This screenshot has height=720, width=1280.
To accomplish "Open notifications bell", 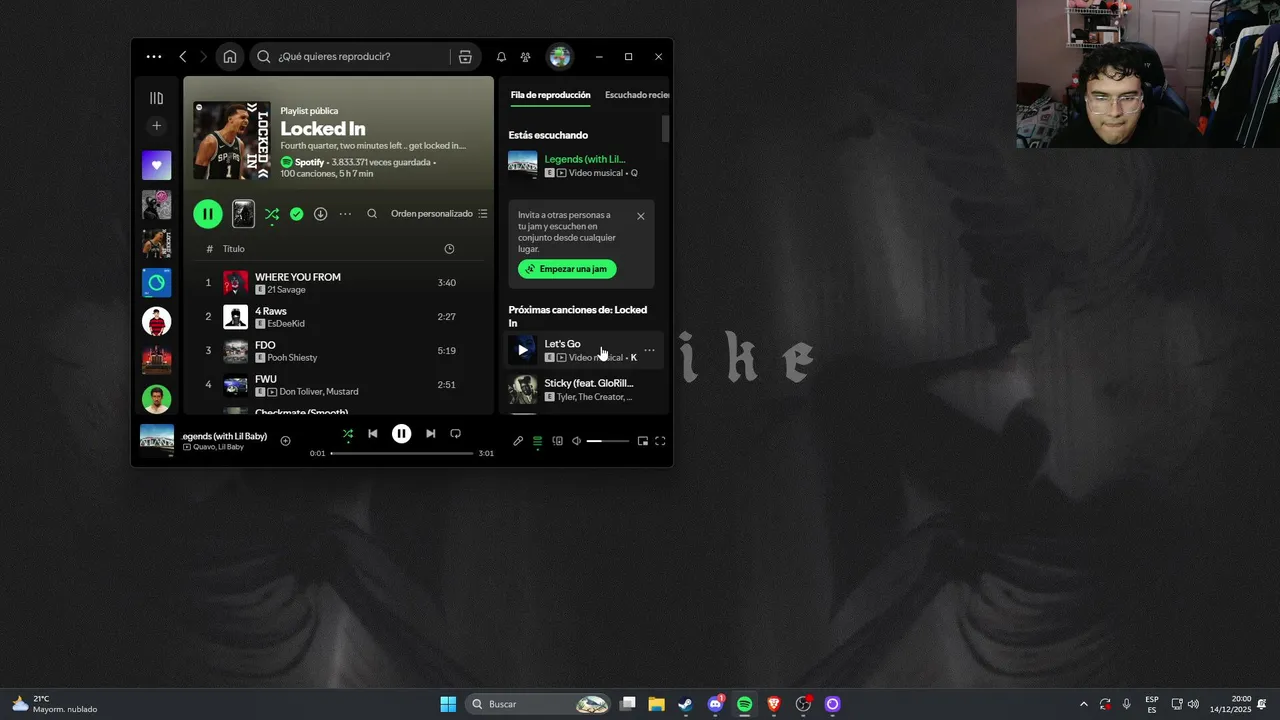I will [501, 57].
